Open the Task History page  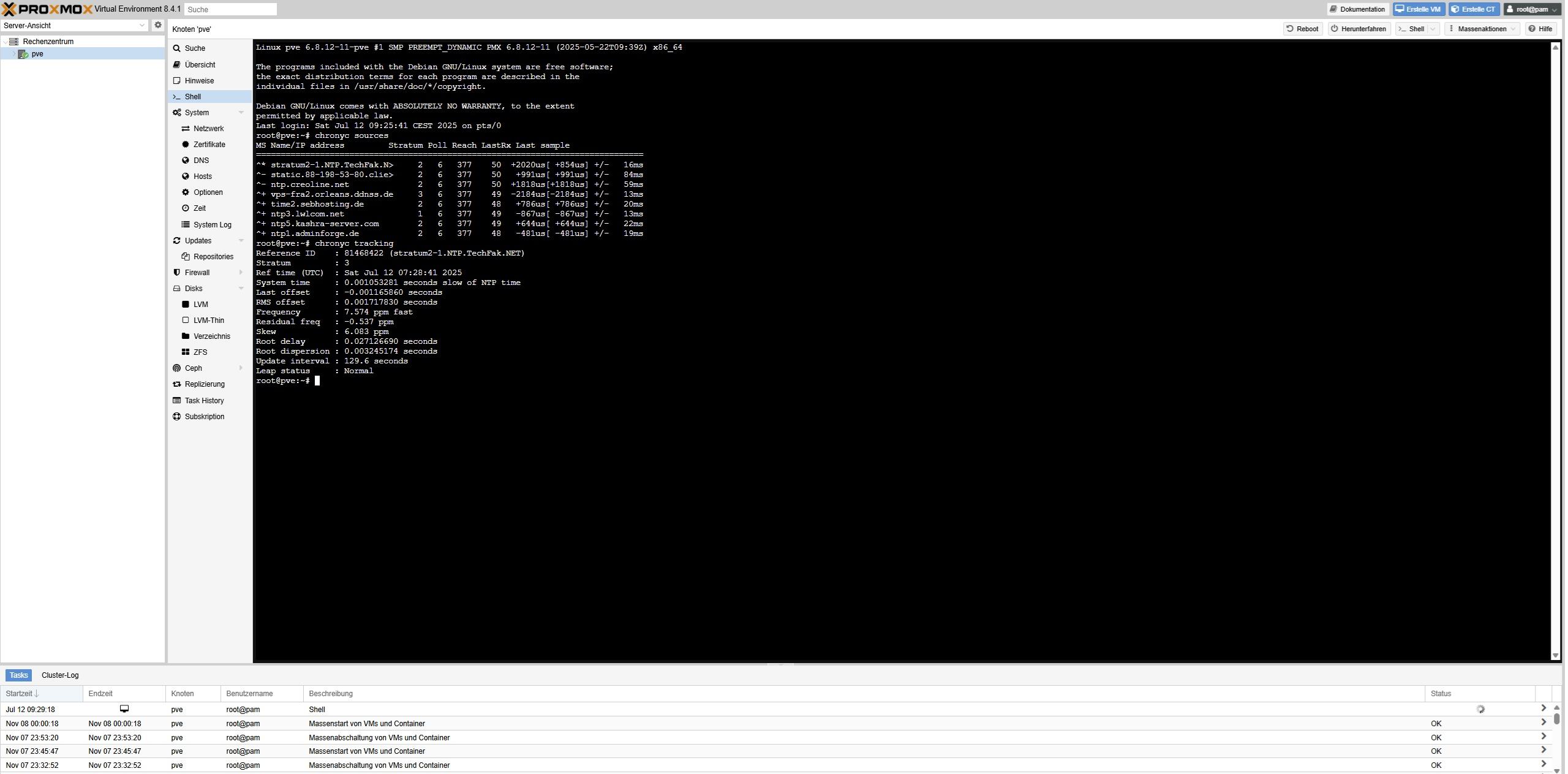[x=204, y=401]
